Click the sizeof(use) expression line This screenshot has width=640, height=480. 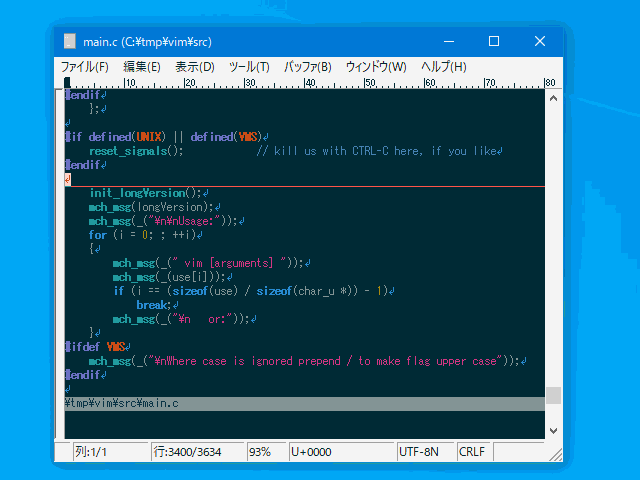coord(254,291)
